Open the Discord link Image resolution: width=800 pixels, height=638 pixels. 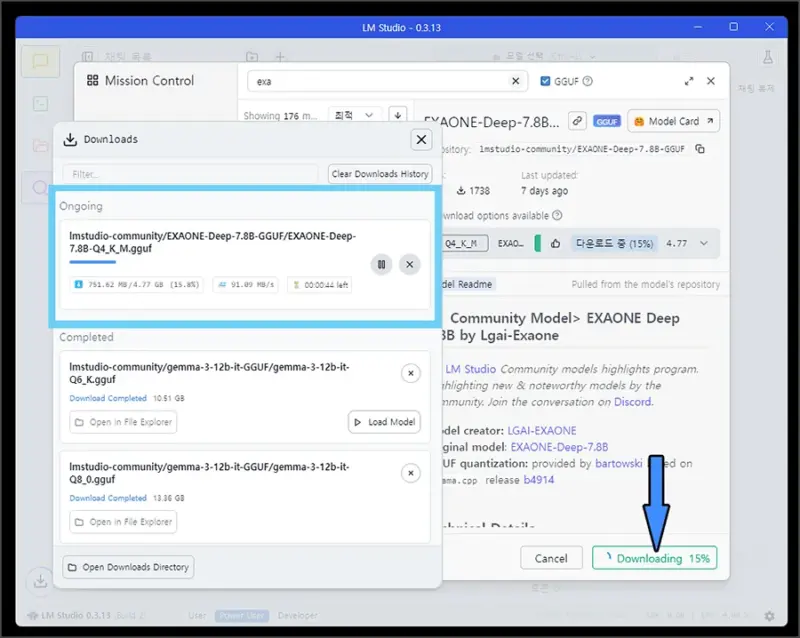(x=633, y=402)
